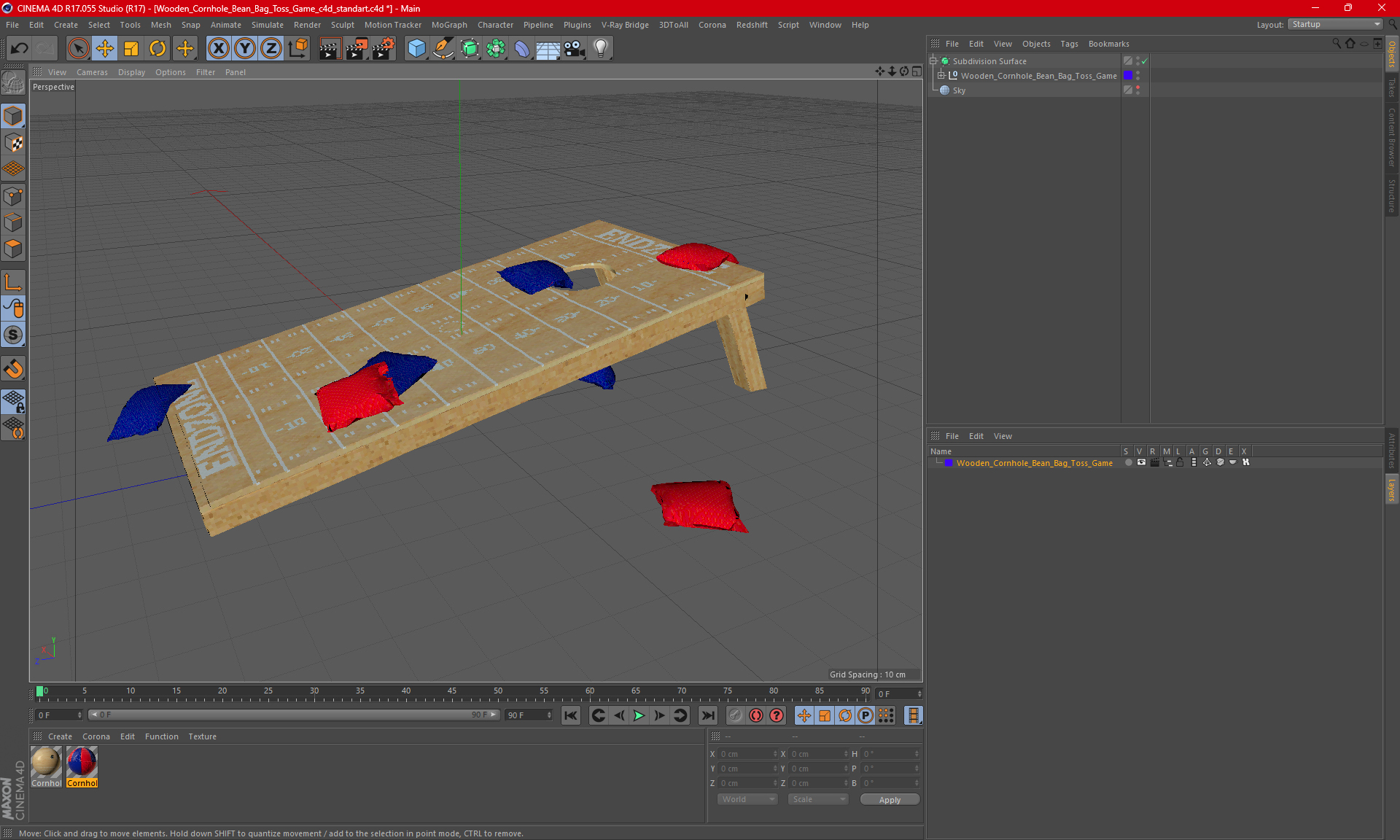Open World coordinate system dropdown
1400x840 pixels.
tap(747, 799)
